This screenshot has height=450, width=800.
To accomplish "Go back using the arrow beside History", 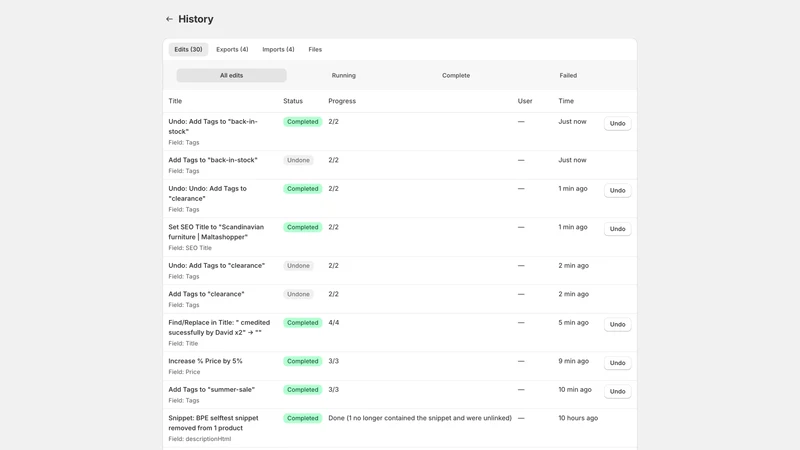I will [x=169, y=19].
